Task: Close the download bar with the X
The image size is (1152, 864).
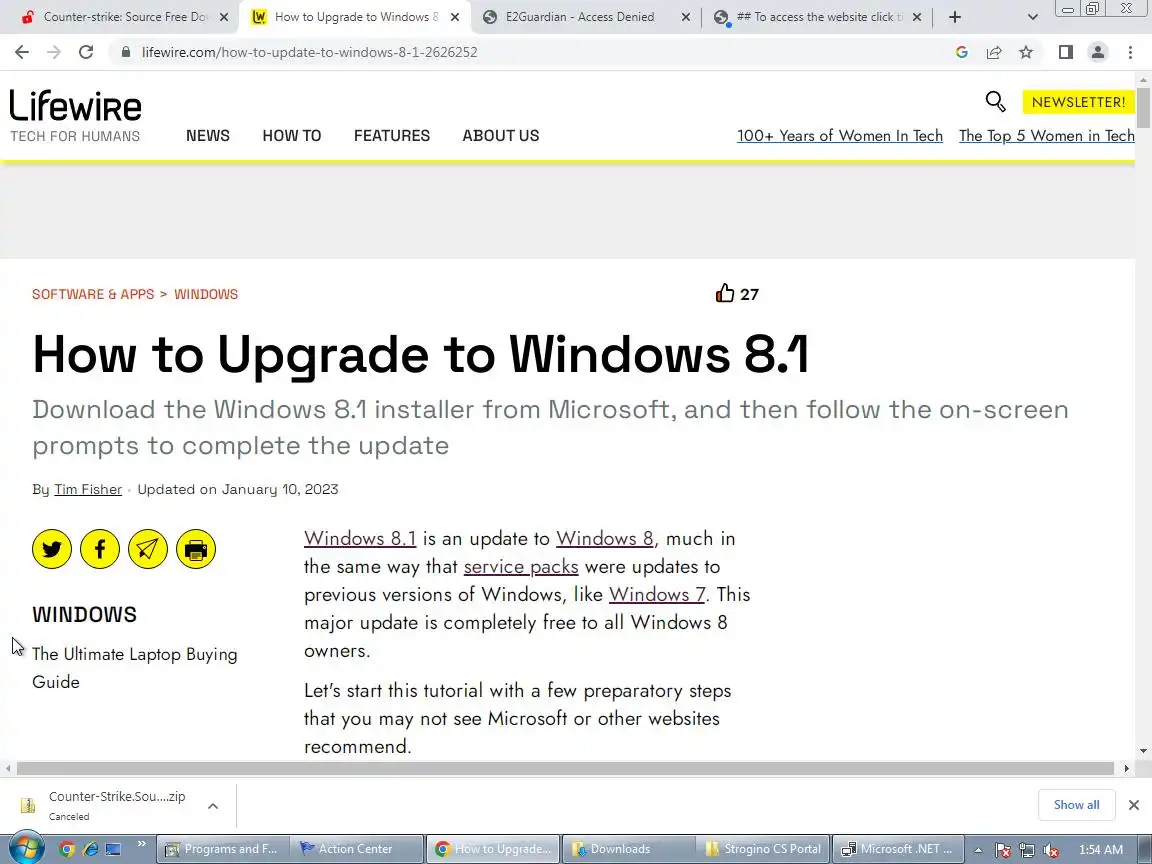Action: click(1134, 805)
